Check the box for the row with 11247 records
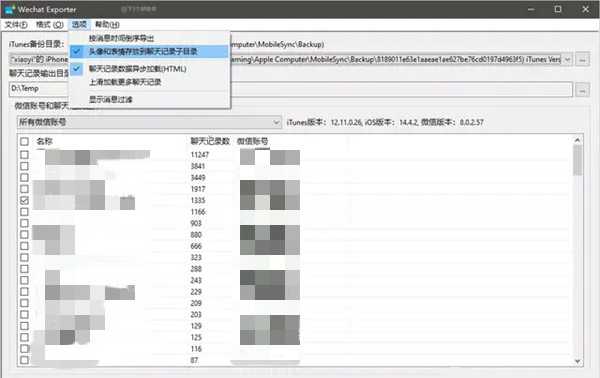This screenshot has width=600, height=378. tap(24, 155)
